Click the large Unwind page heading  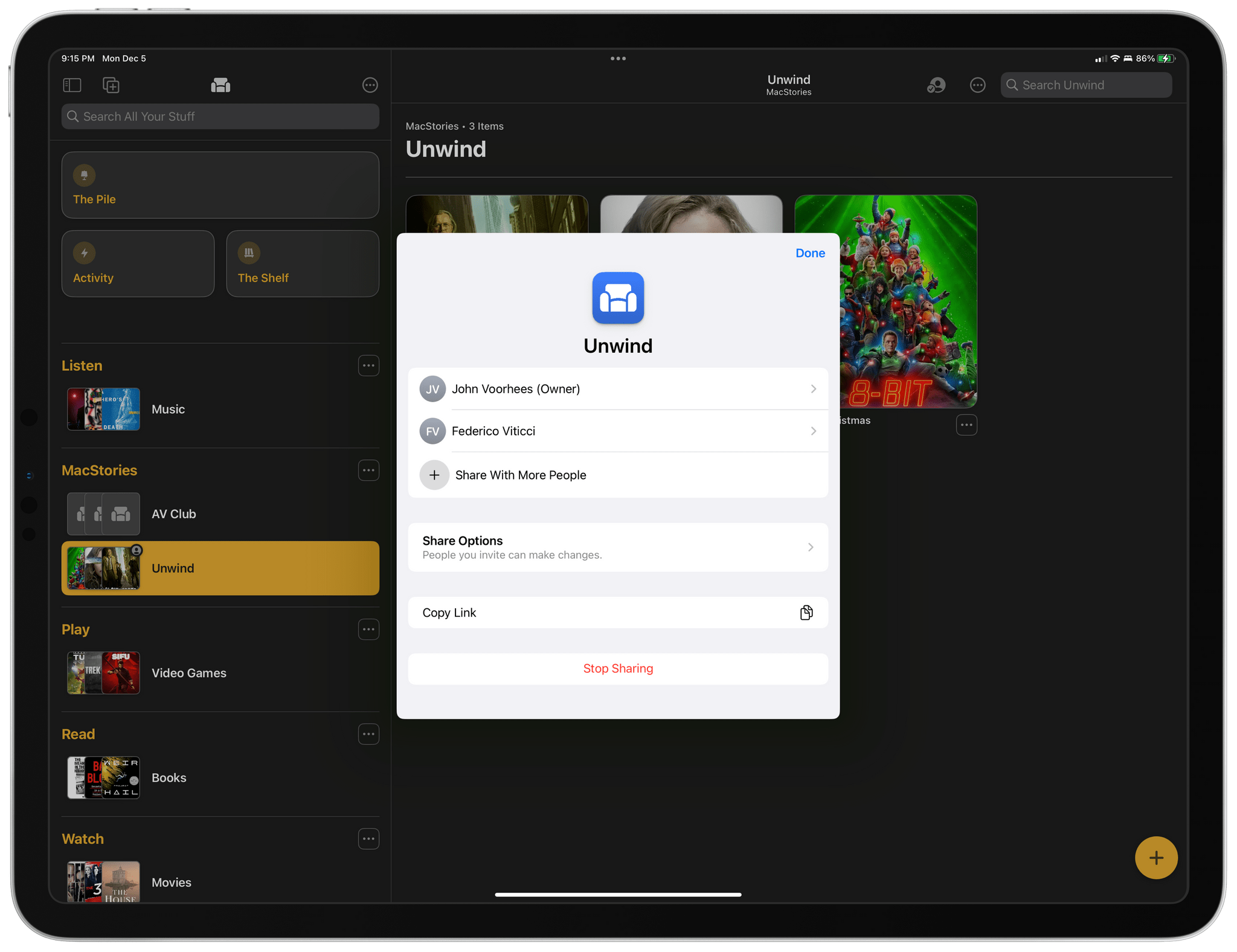point(446,149)
